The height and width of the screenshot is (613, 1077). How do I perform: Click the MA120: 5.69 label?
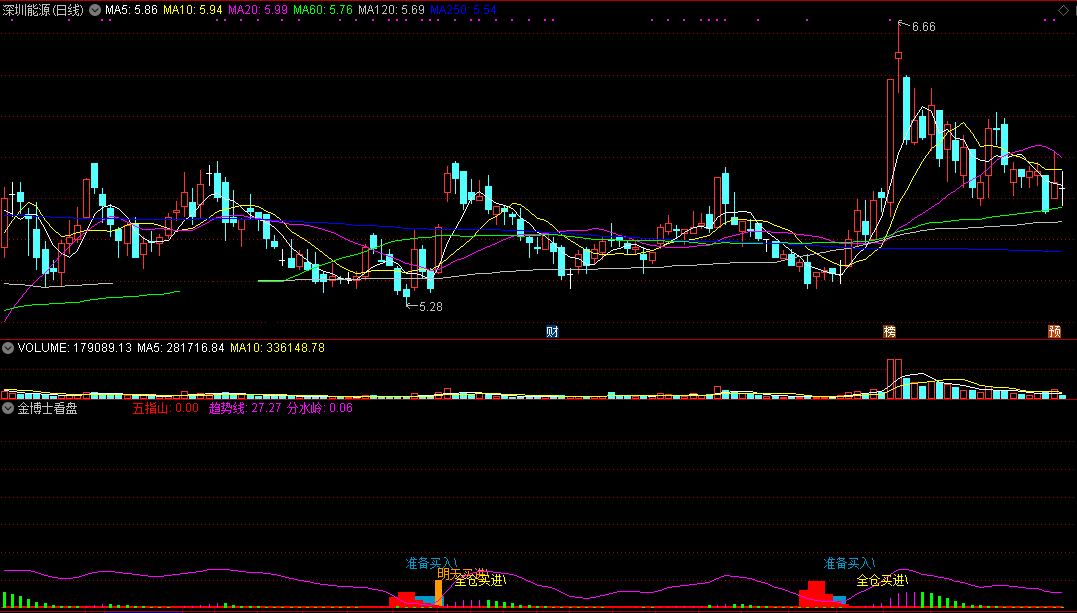tap(392, 10)
